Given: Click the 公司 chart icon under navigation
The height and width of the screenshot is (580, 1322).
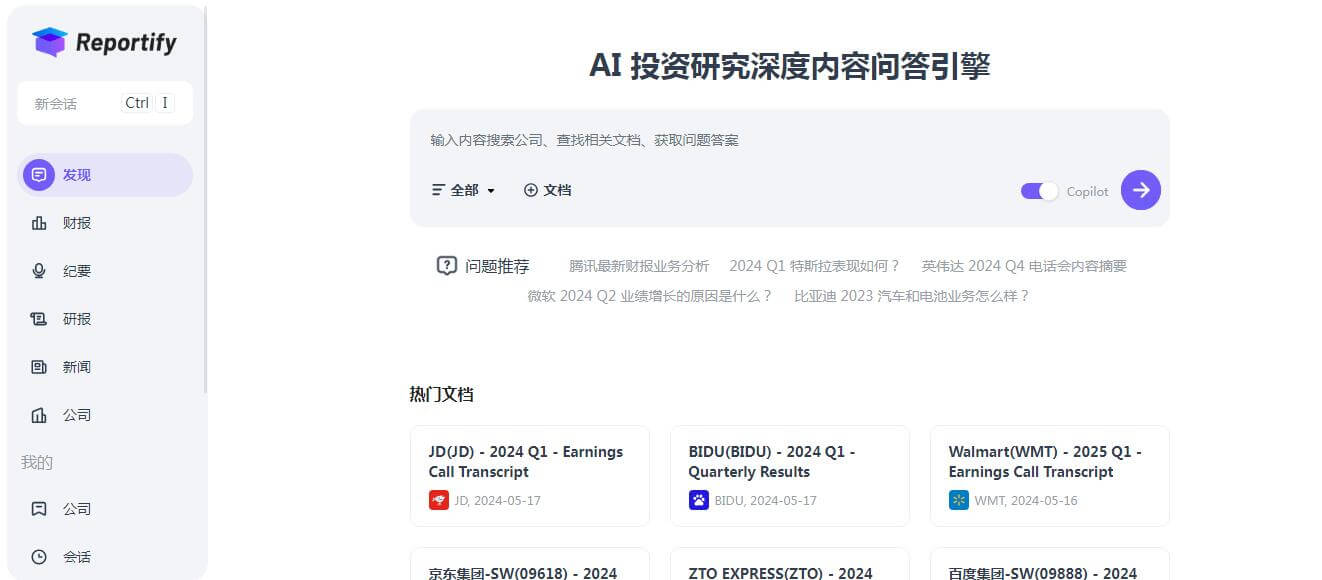Looking at the screenshot, I should click(38, 414).
